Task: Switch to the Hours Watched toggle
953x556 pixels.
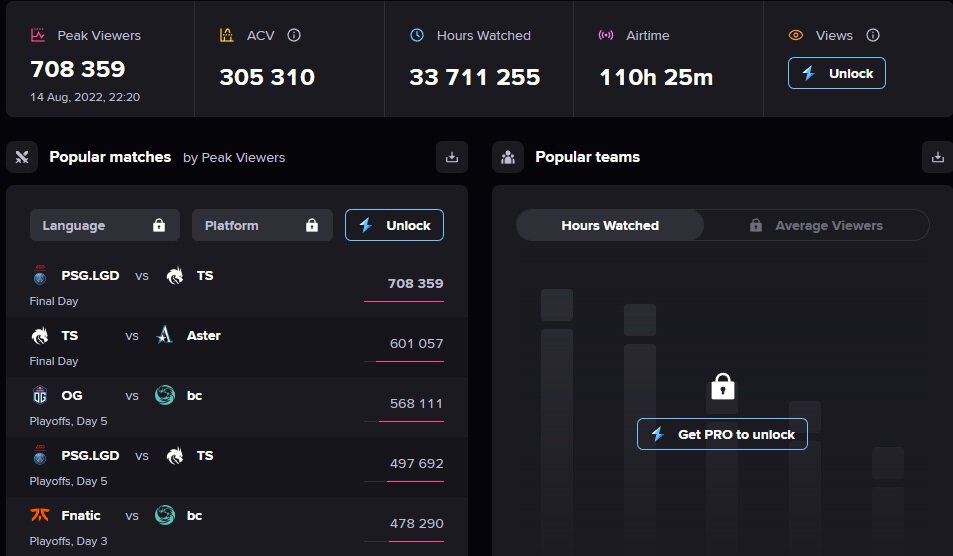Action: (610, 225)
